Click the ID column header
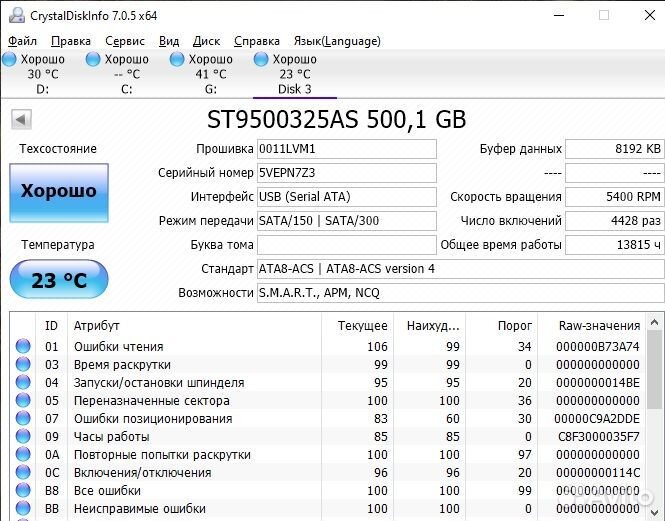Viewport: 665px width, 521px height. coord(51,326)
